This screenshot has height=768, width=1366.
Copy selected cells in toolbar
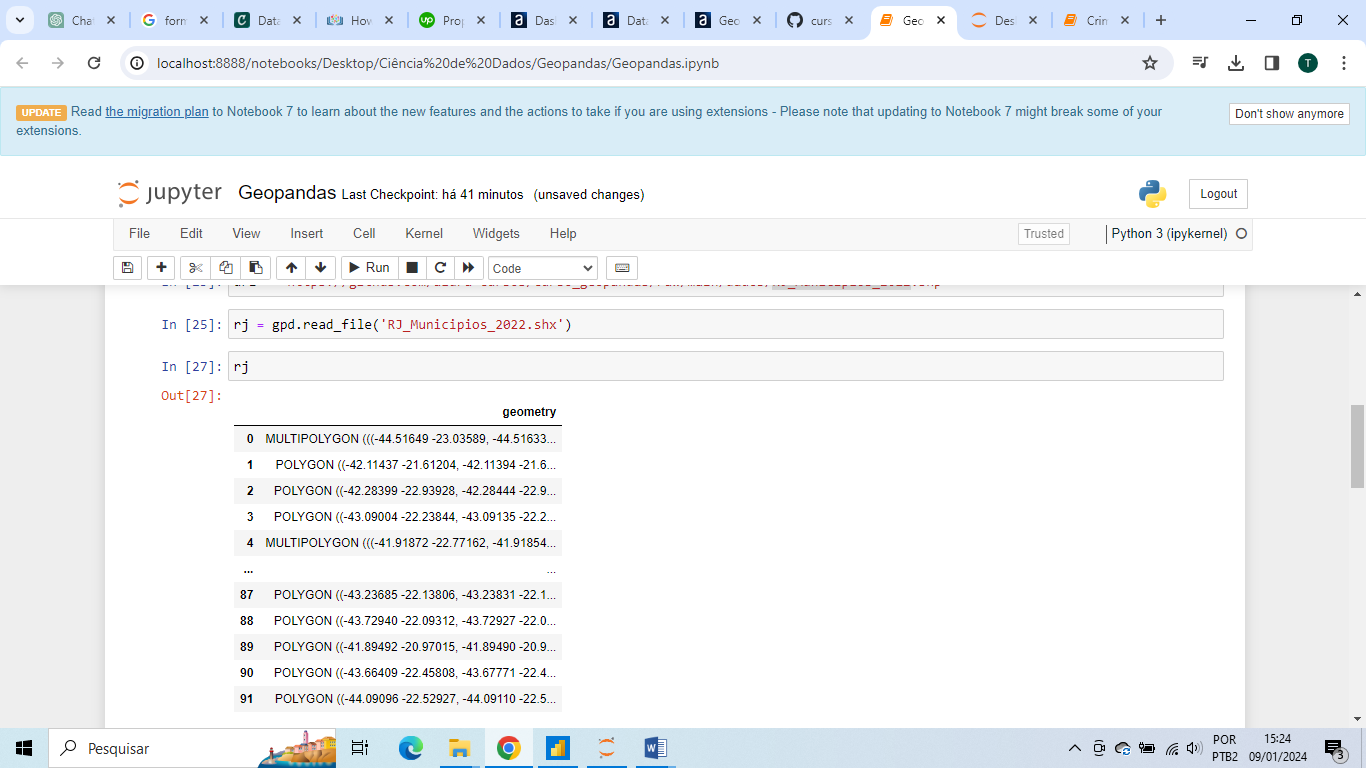coord(226,268)
